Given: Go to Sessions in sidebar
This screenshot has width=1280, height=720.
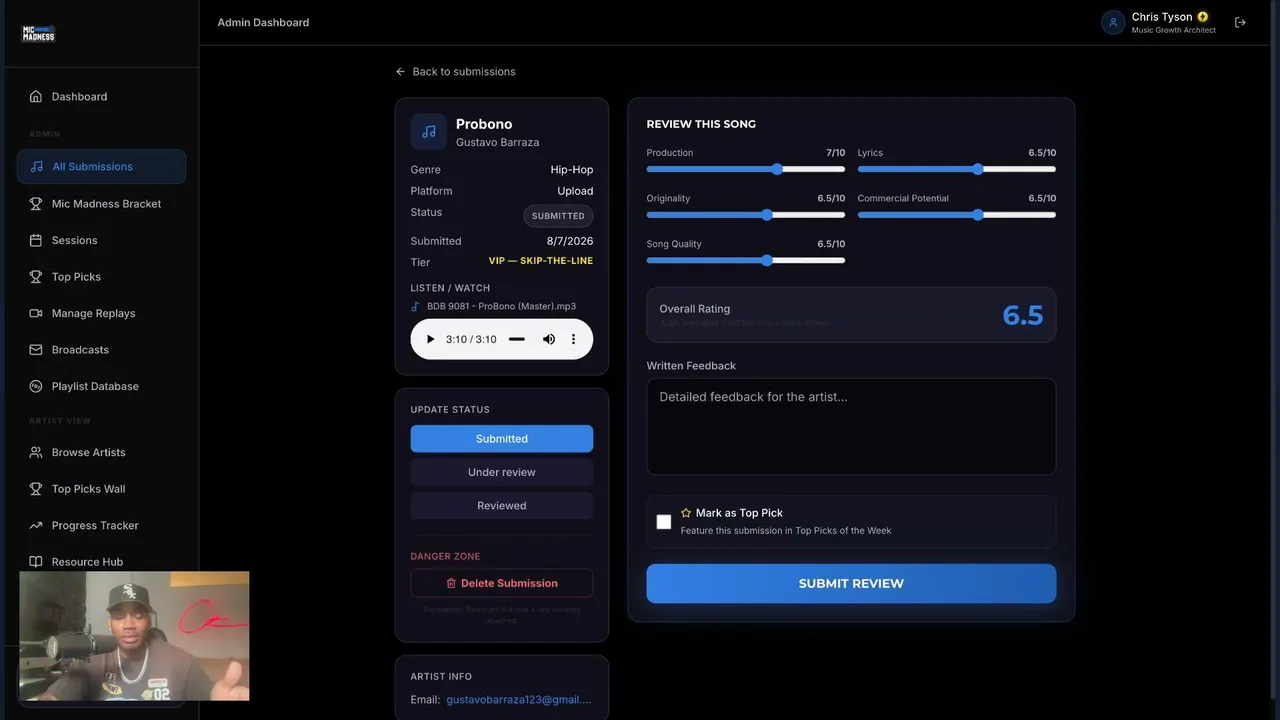Looking at the screenshot, I should click(101, 240).
